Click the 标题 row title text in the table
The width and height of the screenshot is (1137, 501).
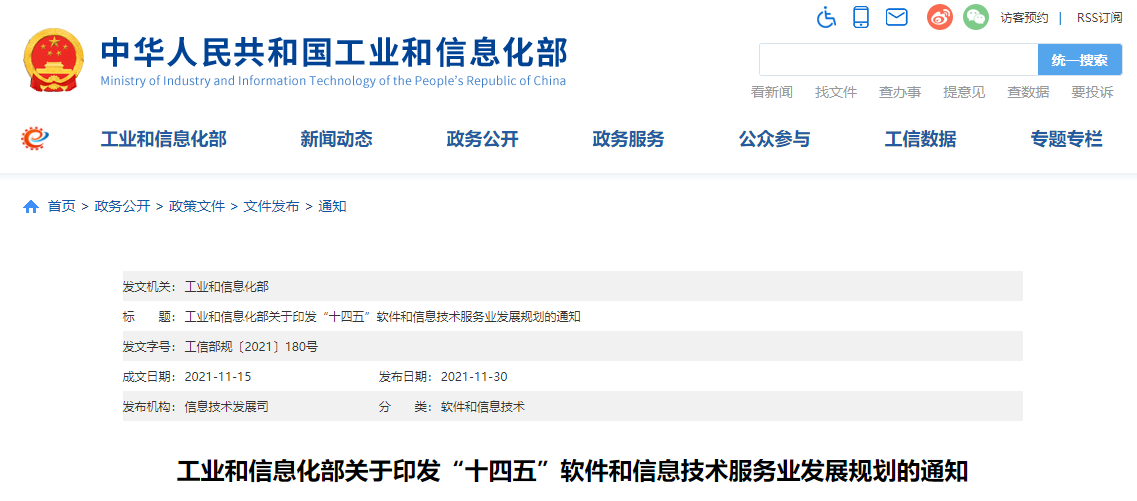[383, 317]
